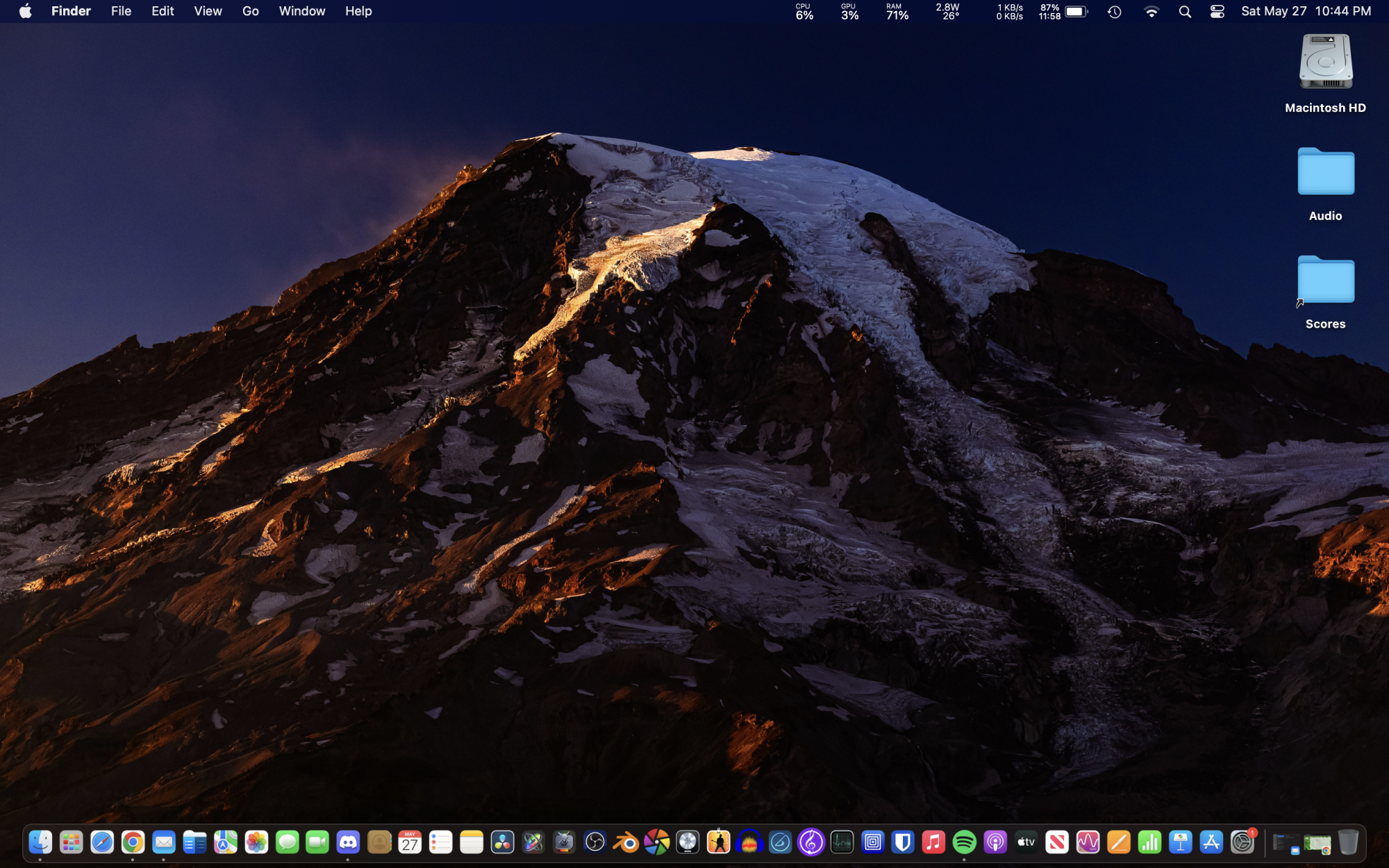This screenshot has width=1389, height=868.
Task: Open Control Center in menu bar
Action: point(1217,12)
